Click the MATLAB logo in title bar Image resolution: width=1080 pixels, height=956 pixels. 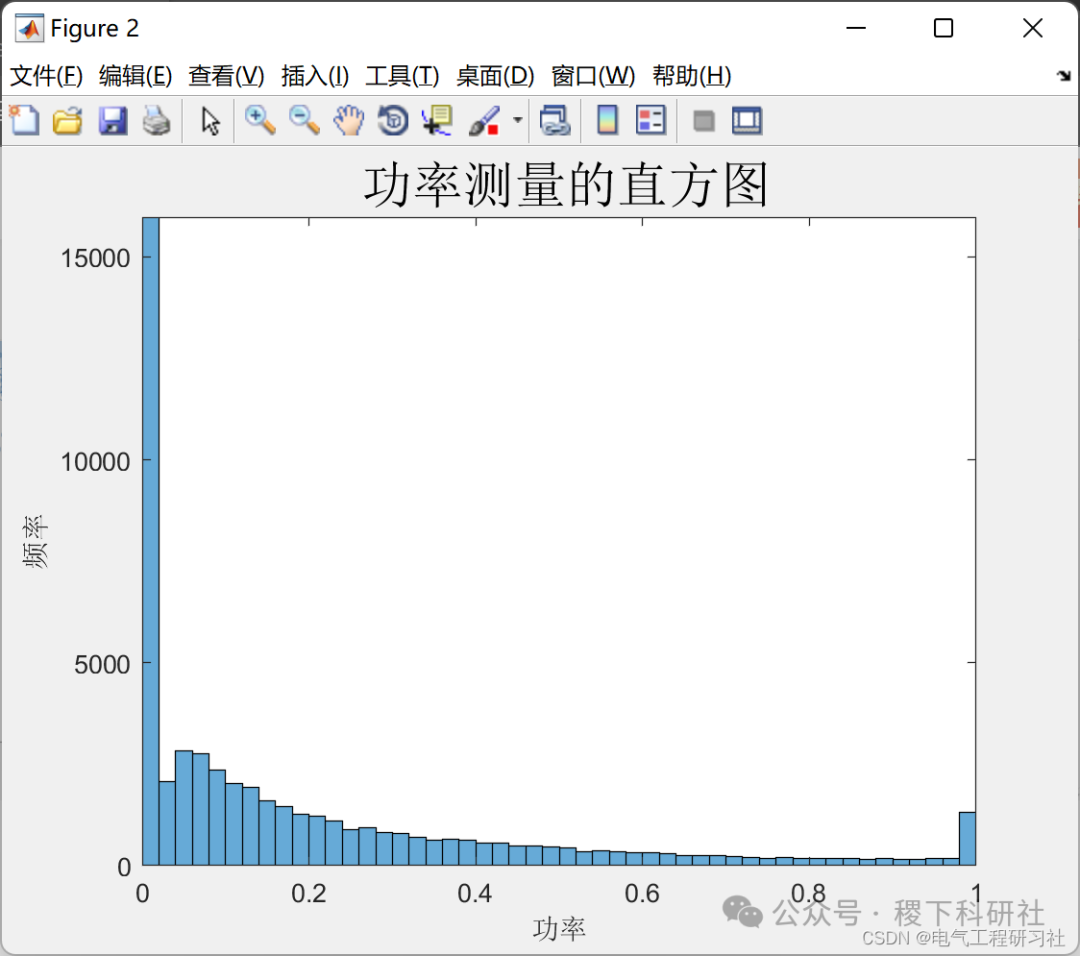click(29, 28)
